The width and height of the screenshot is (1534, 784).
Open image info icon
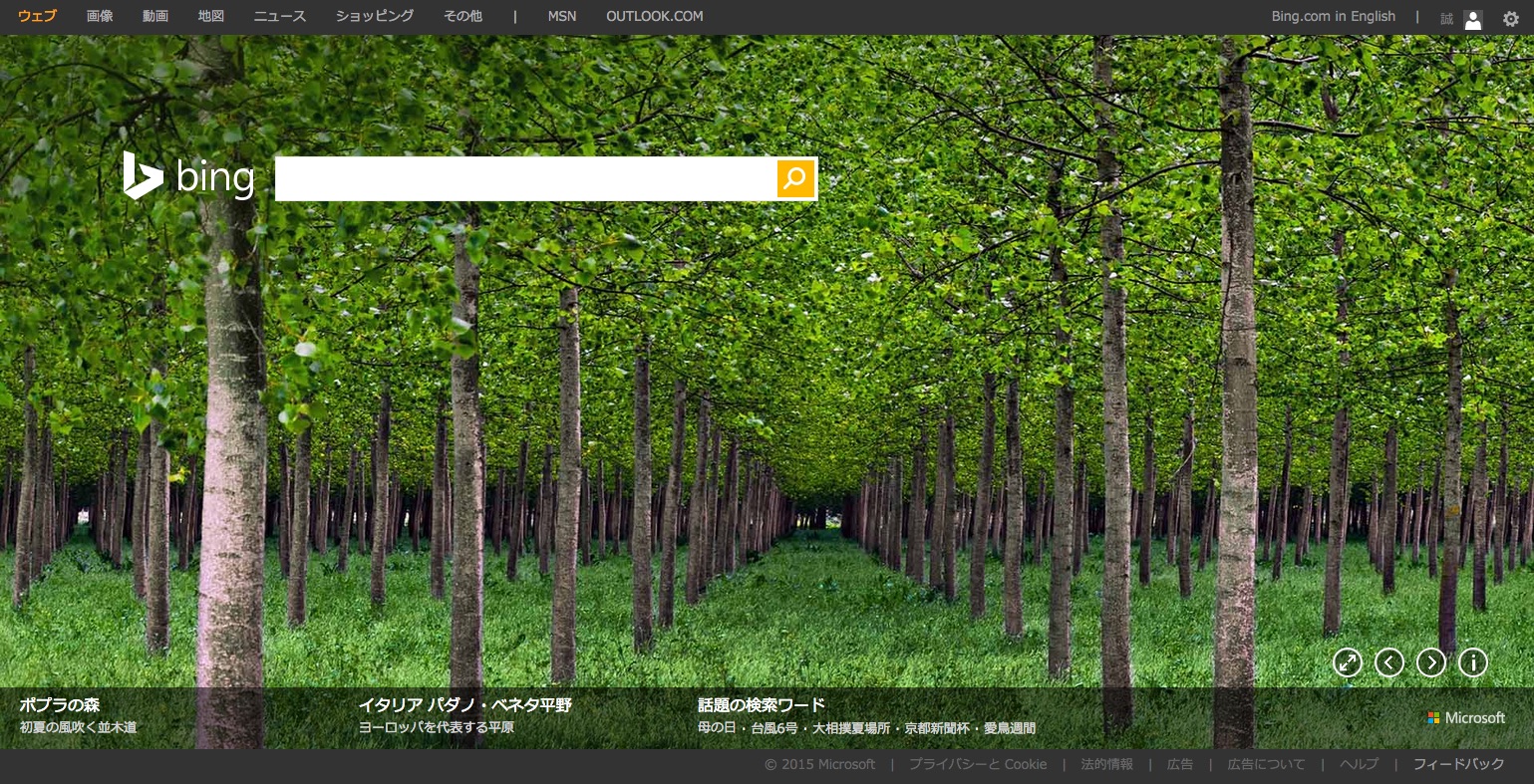[x=1472, y=662]
